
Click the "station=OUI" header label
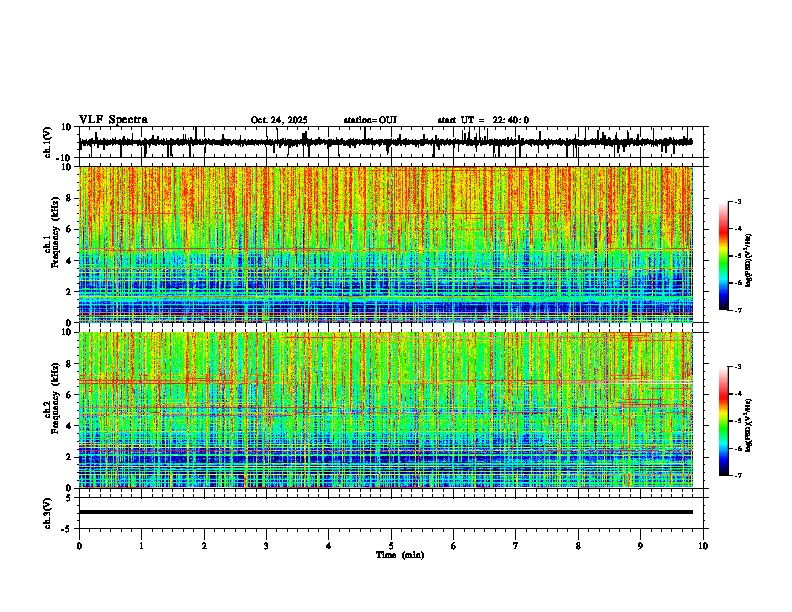[370, 120]
